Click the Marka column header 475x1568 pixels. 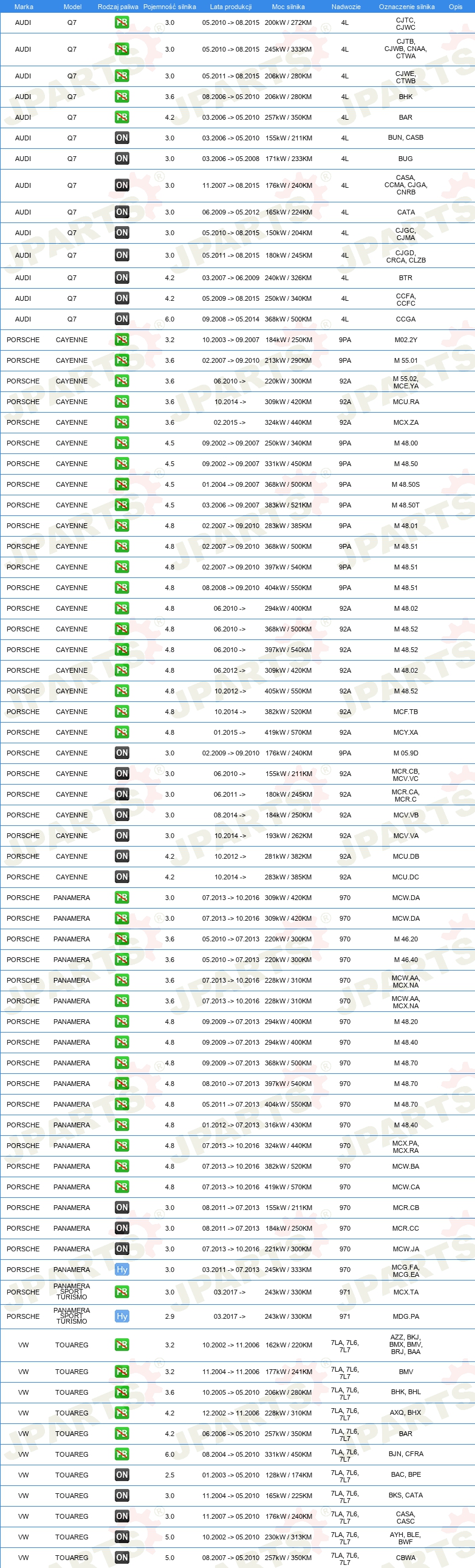(x=24, y=7)
